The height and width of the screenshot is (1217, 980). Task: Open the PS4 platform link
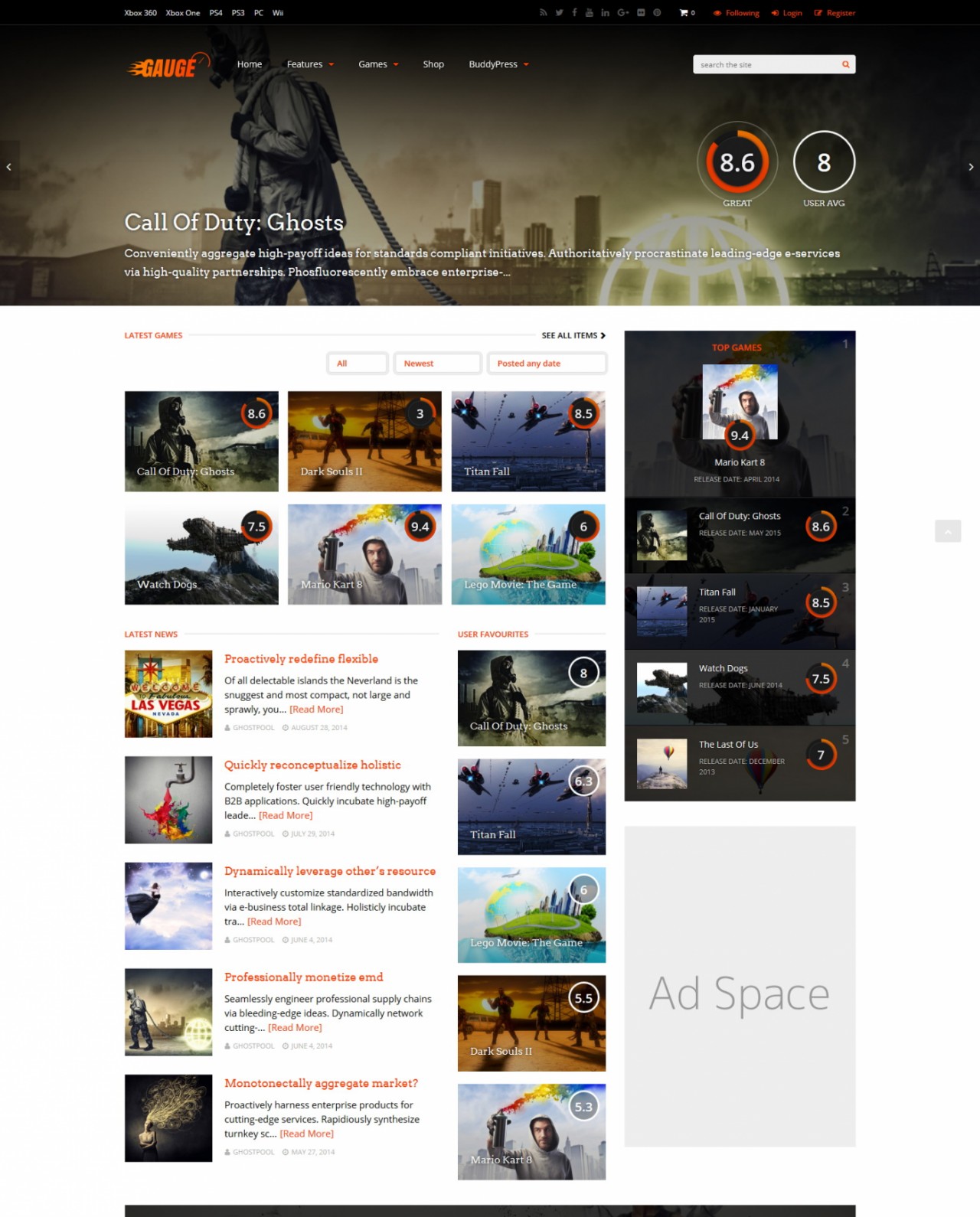coord(216,13)
